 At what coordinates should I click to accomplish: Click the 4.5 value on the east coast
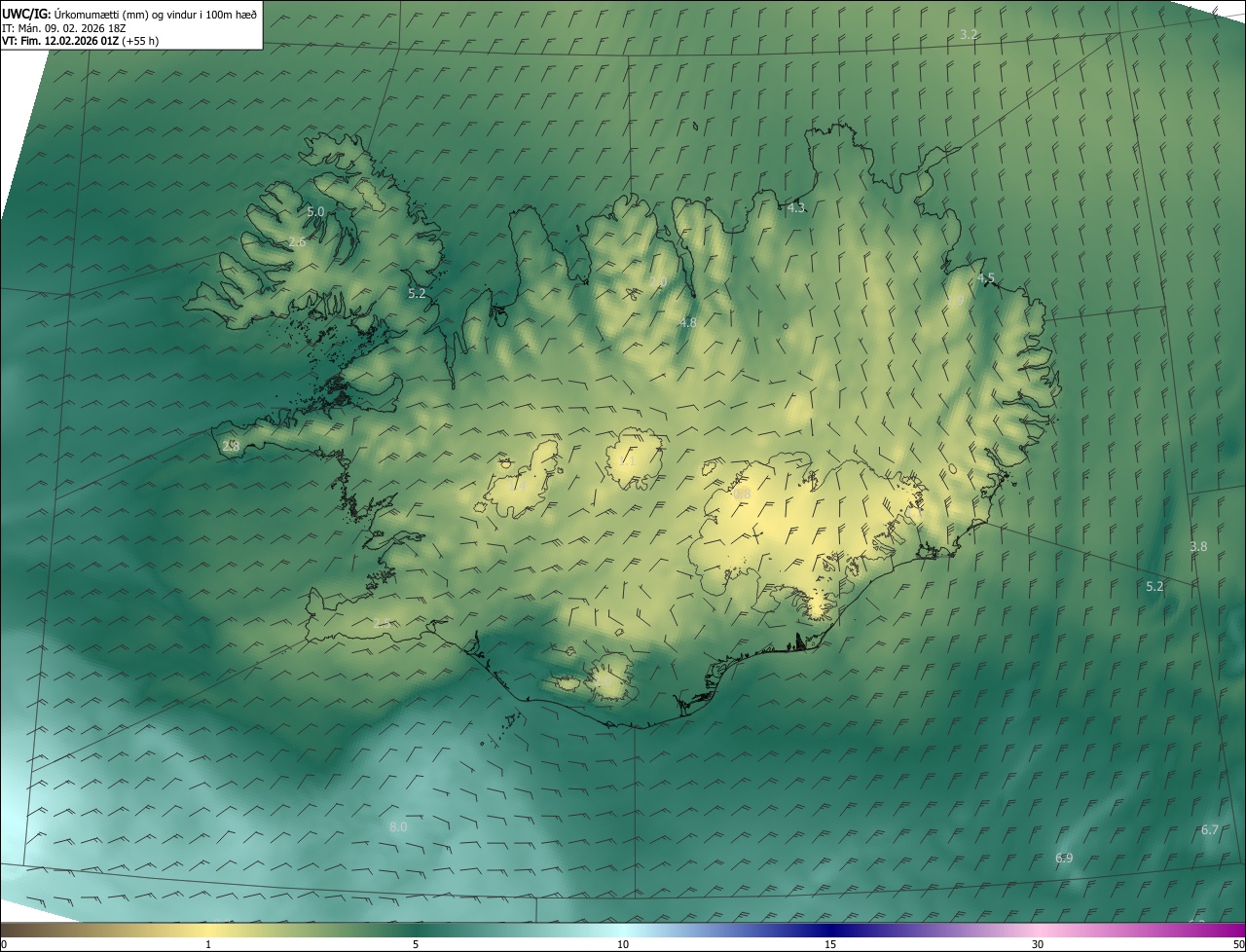click(x=986, y=278)
